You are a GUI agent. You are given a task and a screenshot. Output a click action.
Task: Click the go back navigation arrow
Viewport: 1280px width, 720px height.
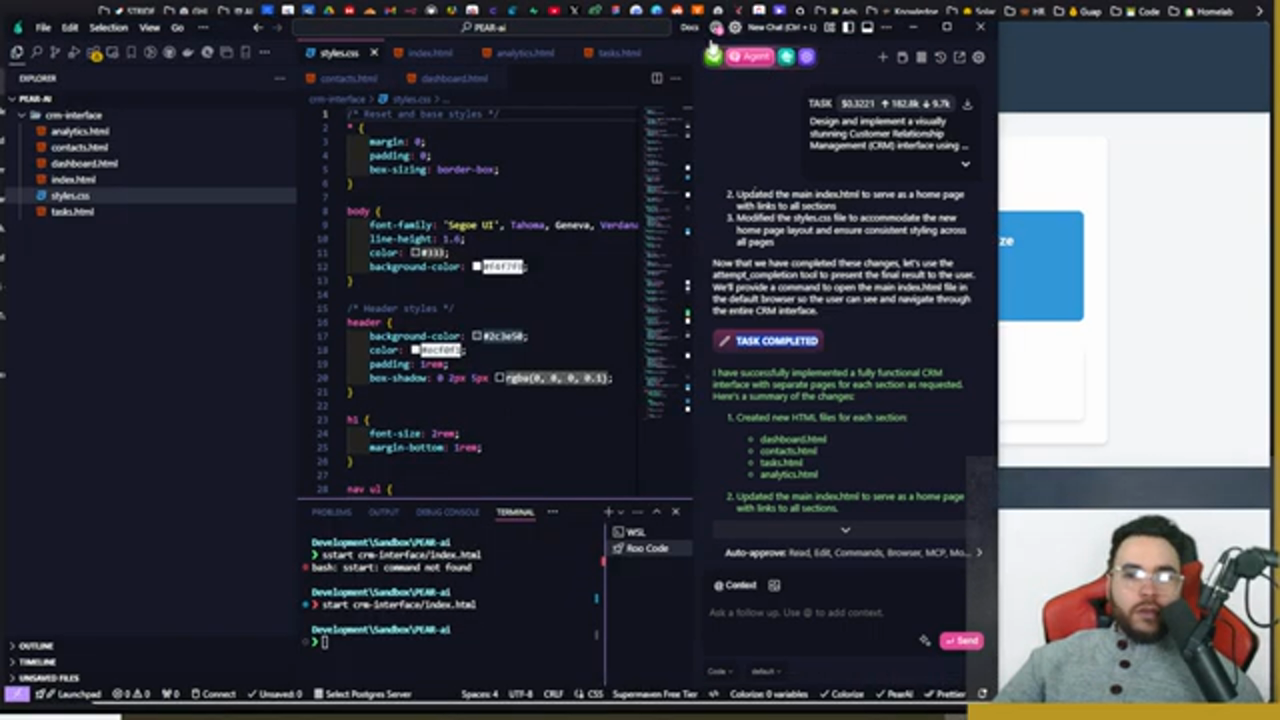(x=258, y=28)
